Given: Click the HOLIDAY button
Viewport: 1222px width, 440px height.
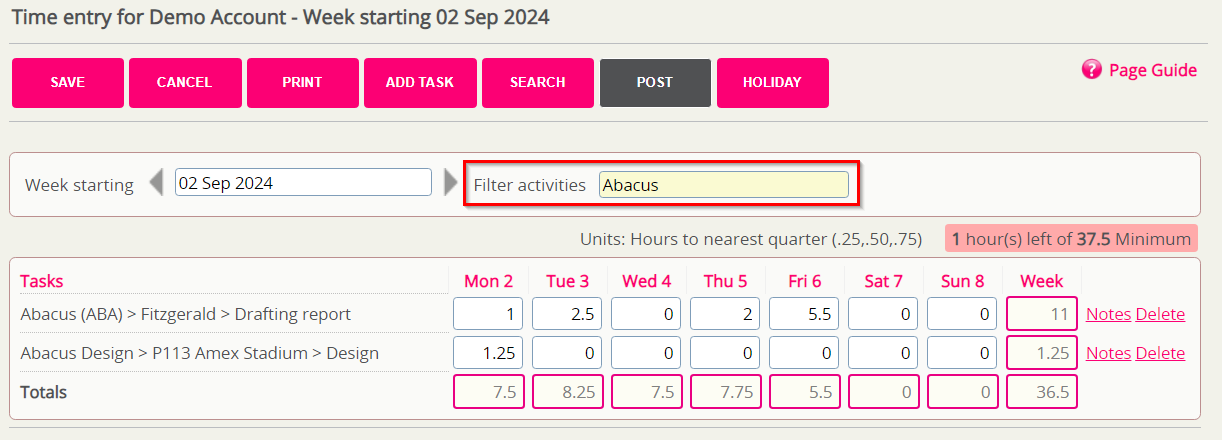Looking at the screenshot, I should point(772,82).
